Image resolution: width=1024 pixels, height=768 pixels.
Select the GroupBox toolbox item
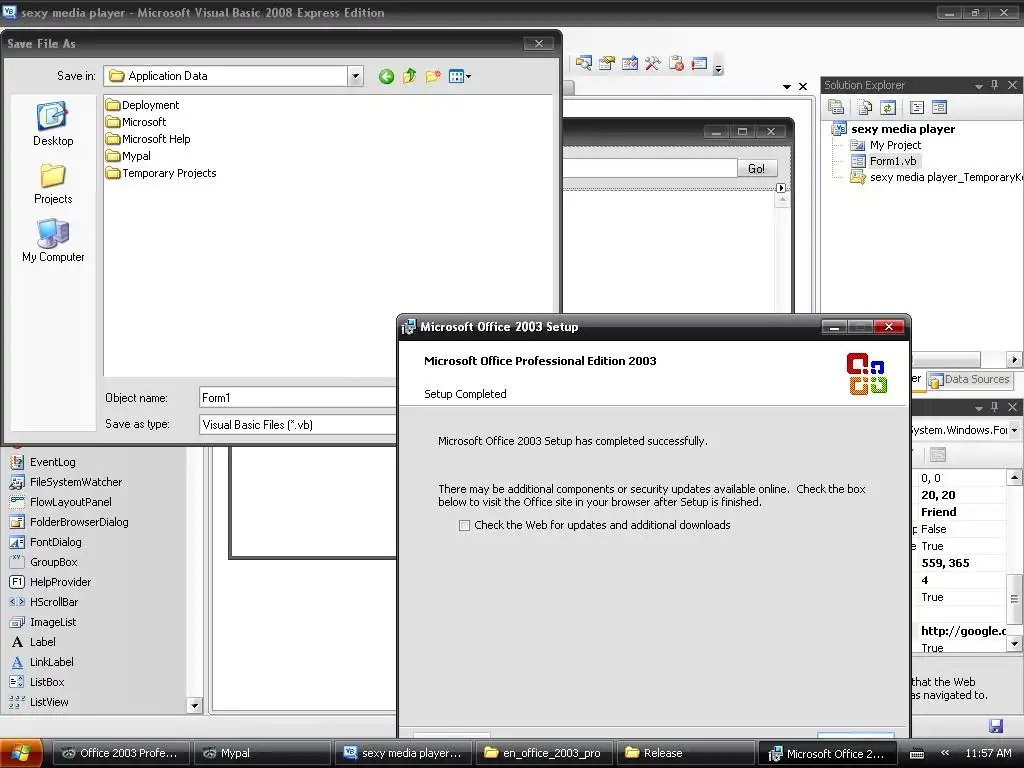(x=43, y=562)
